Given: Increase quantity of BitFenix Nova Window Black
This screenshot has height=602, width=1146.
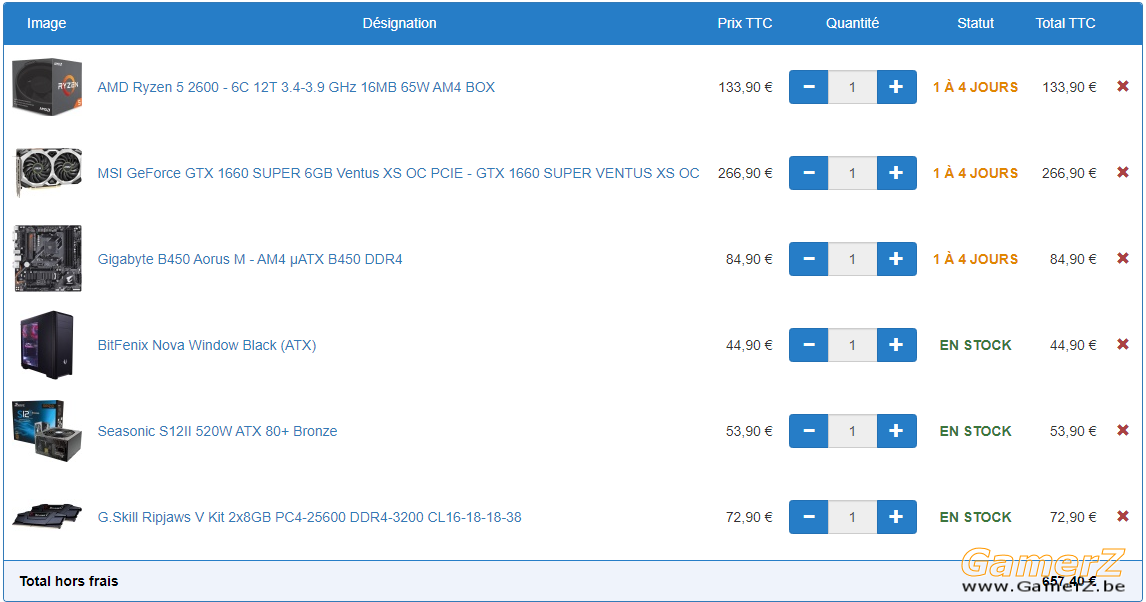Looking at the screenshot, I should click(896, 345).
